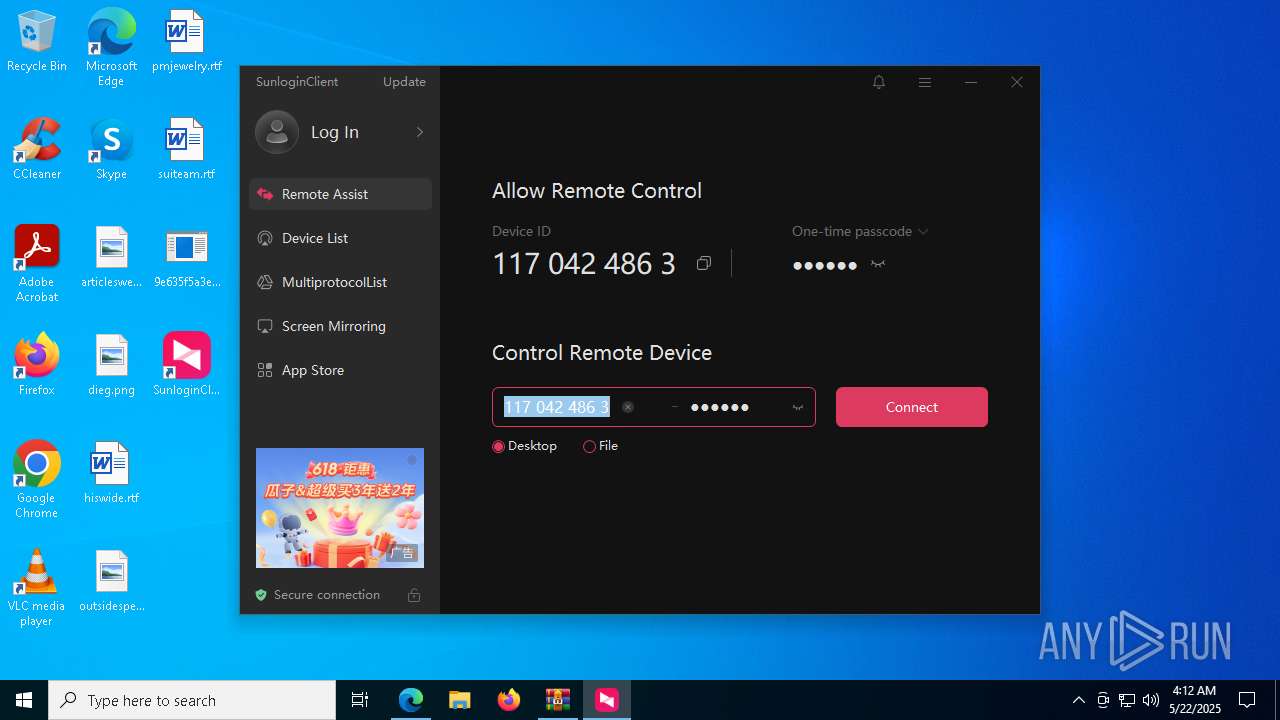The width and height of the screenshot is (1280, 720).
Task: Open WinRAR from the taskbar
Action: coord(557,700)
